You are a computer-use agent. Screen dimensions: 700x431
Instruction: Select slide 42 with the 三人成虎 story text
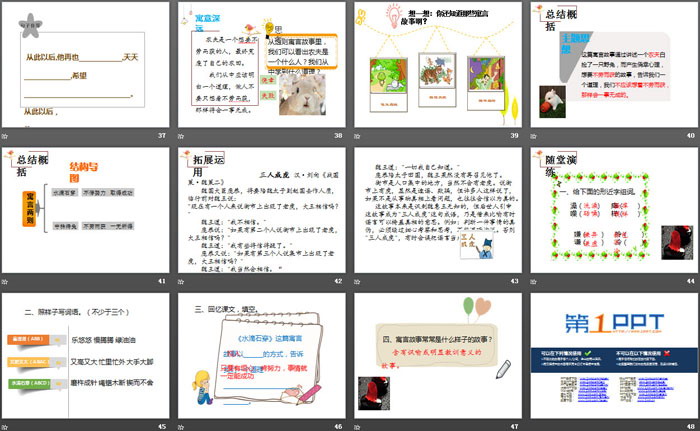click(x=262, y=210)
